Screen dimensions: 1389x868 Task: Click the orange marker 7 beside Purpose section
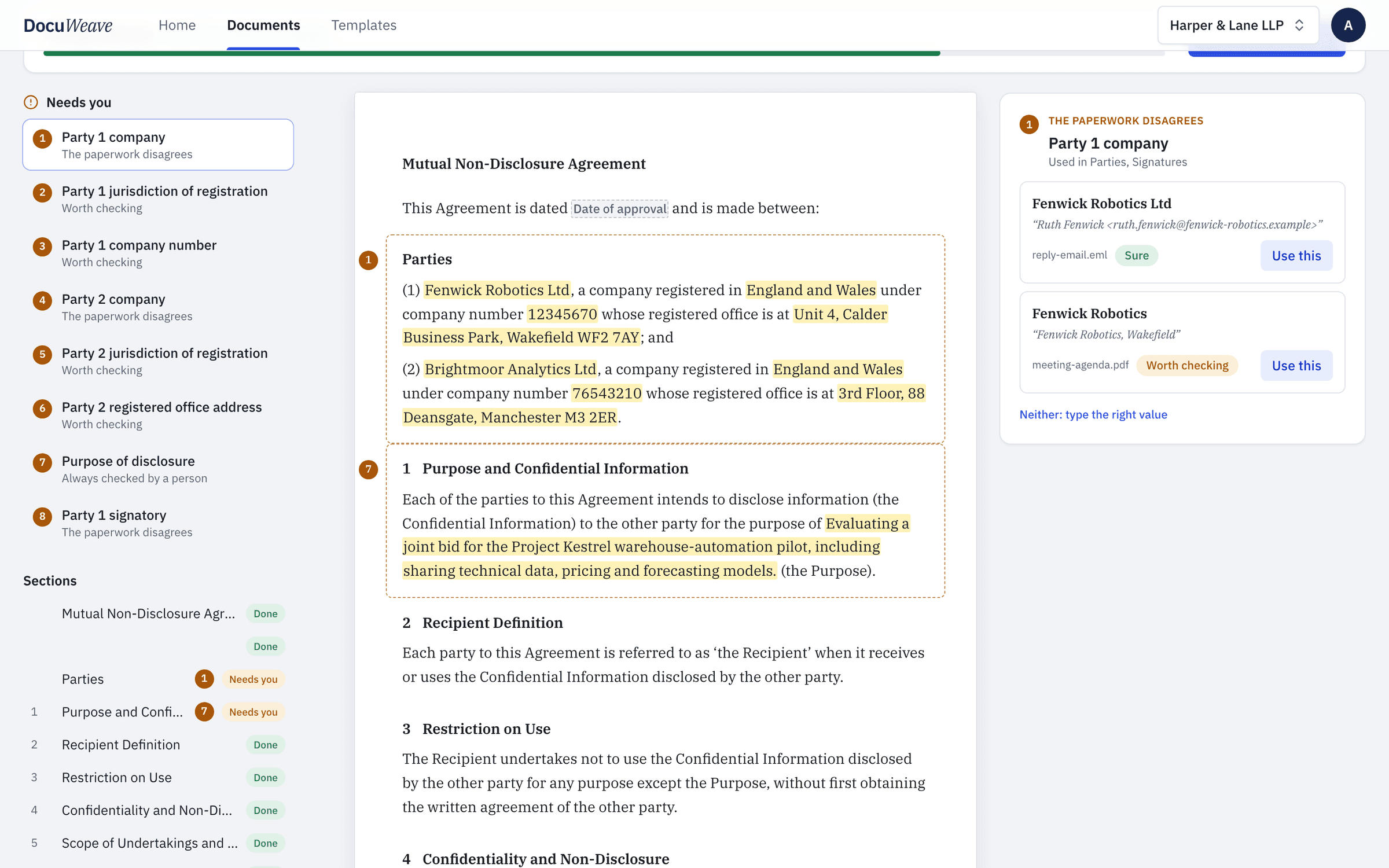pyautogui.click(x=369, y=469)
